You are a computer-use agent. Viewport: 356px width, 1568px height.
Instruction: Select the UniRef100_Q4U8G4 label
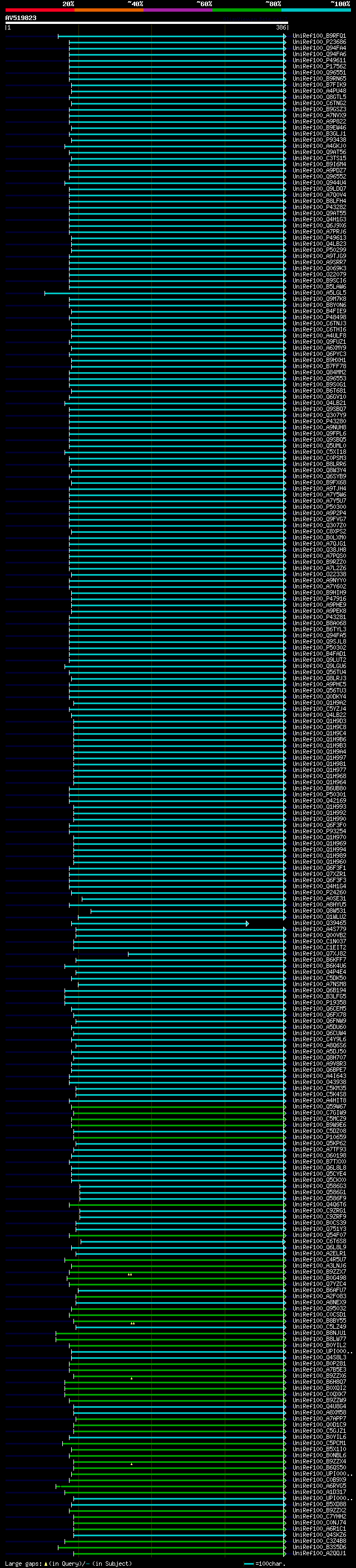click(x=319, y=1407)
